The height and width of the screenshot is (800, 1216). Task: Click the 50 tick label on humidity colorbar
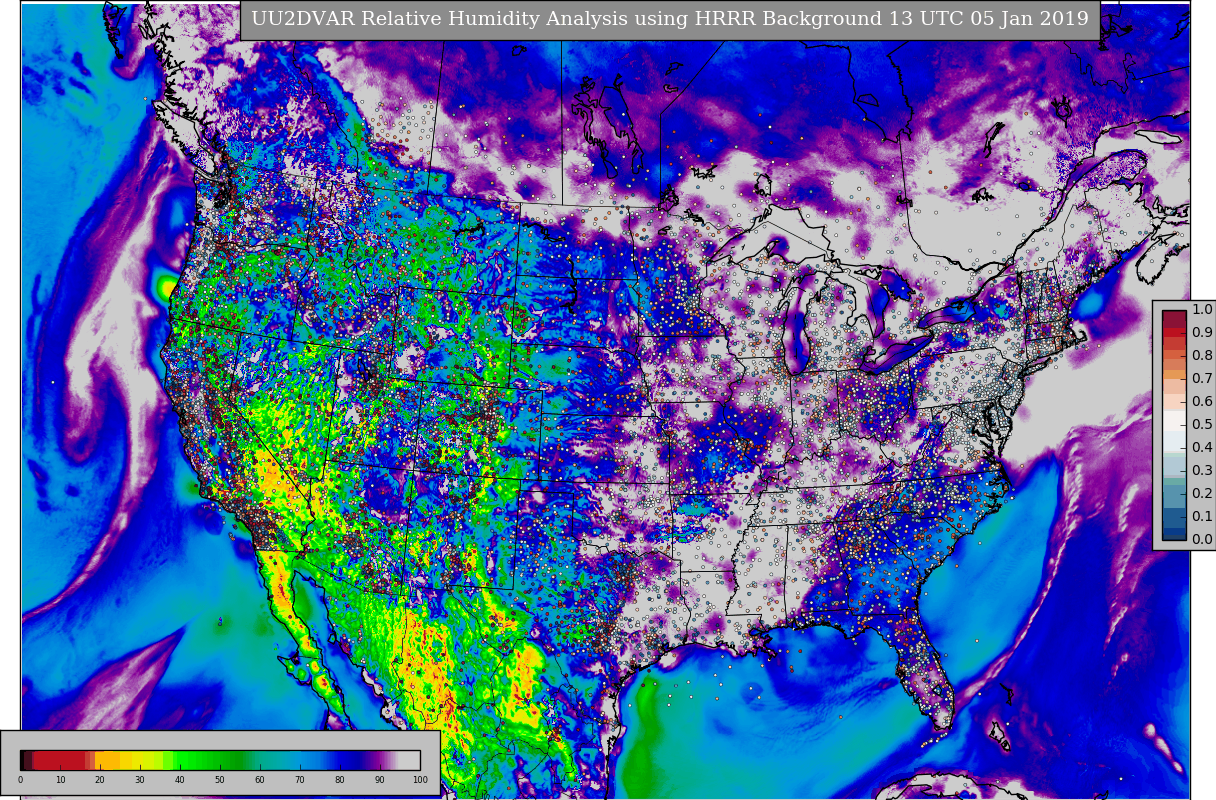coord(220,780)
